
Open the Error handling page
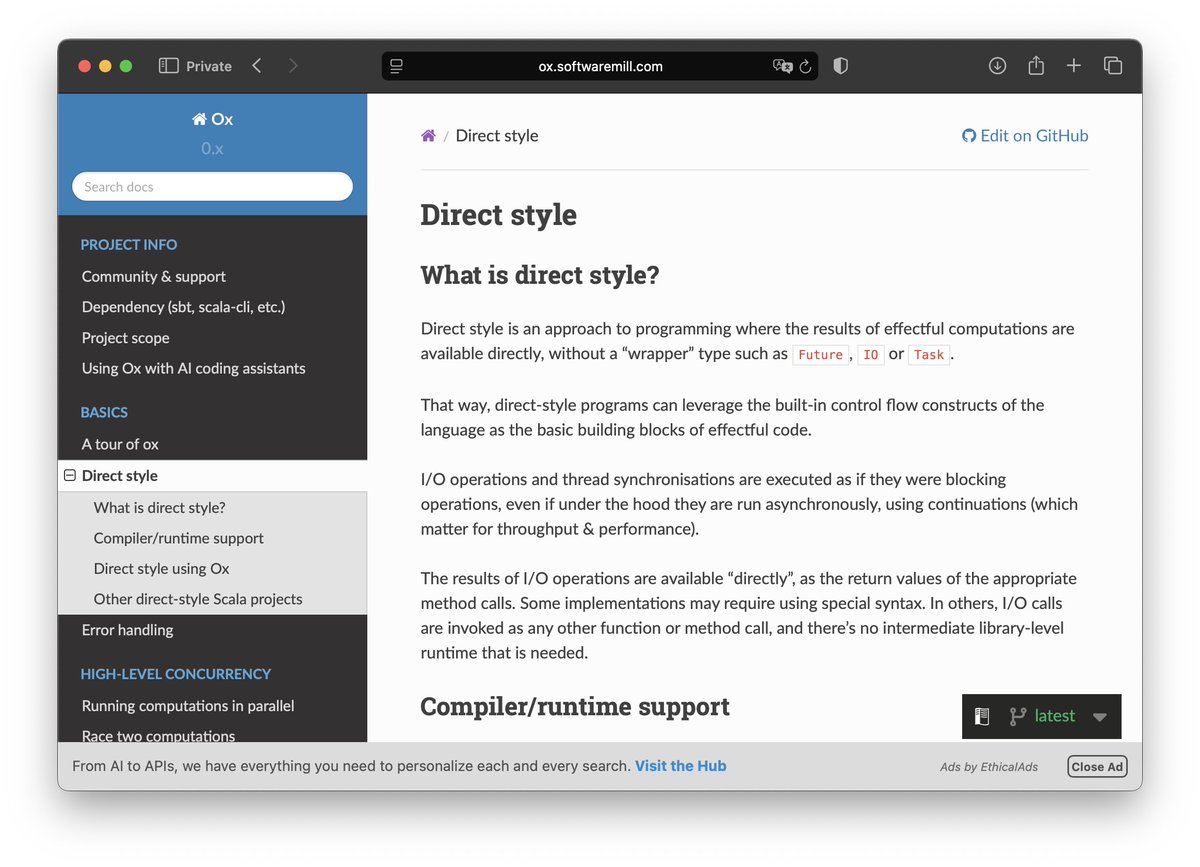tap(128, 630)
